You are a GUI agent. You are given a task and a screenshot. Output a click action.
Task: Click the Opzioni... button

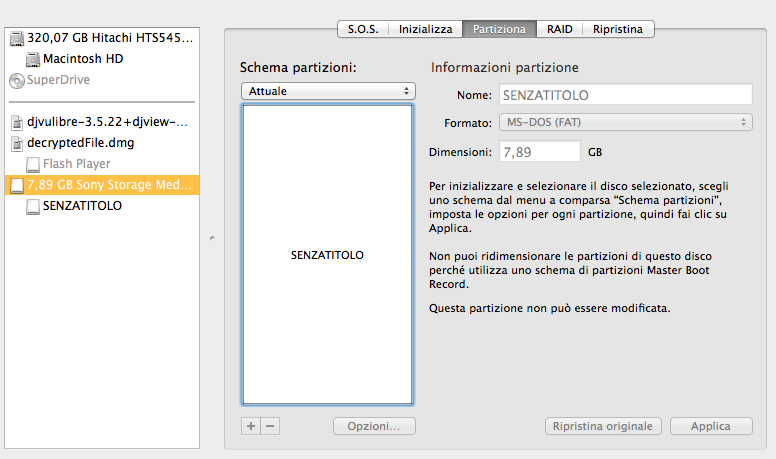click(374, 426)
